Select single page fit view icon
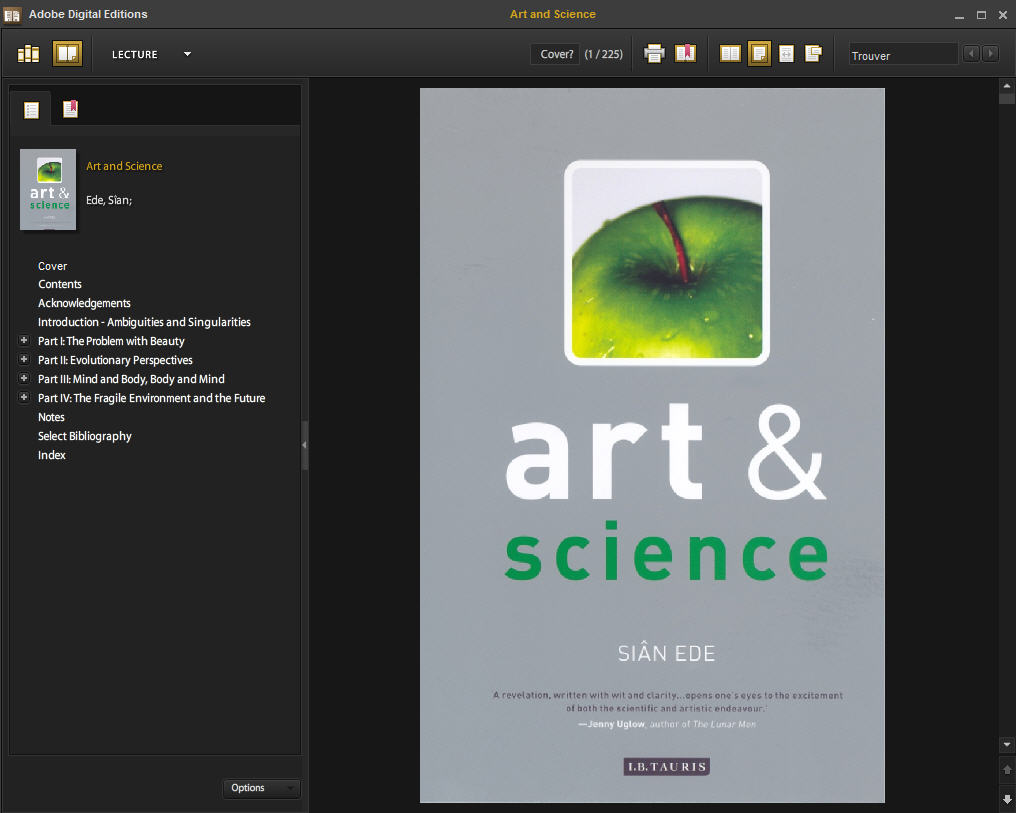The width and height of the screenshot is (1016, 813). click(x=759, y=54)
